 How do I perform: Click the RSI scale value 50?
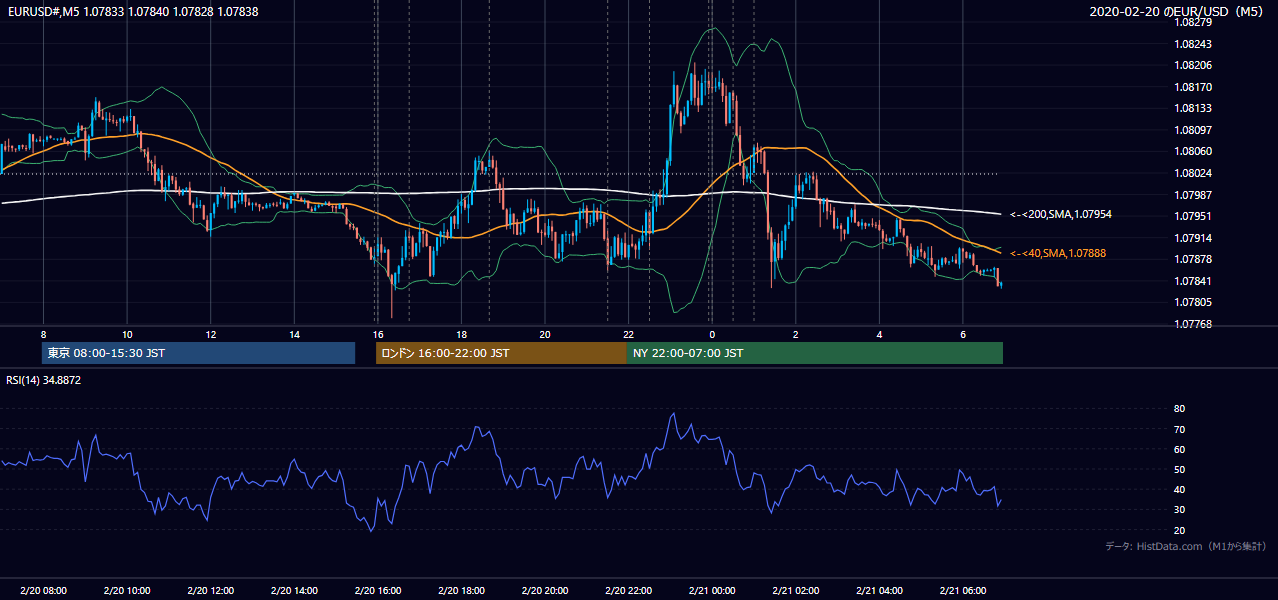[1179, 469]
